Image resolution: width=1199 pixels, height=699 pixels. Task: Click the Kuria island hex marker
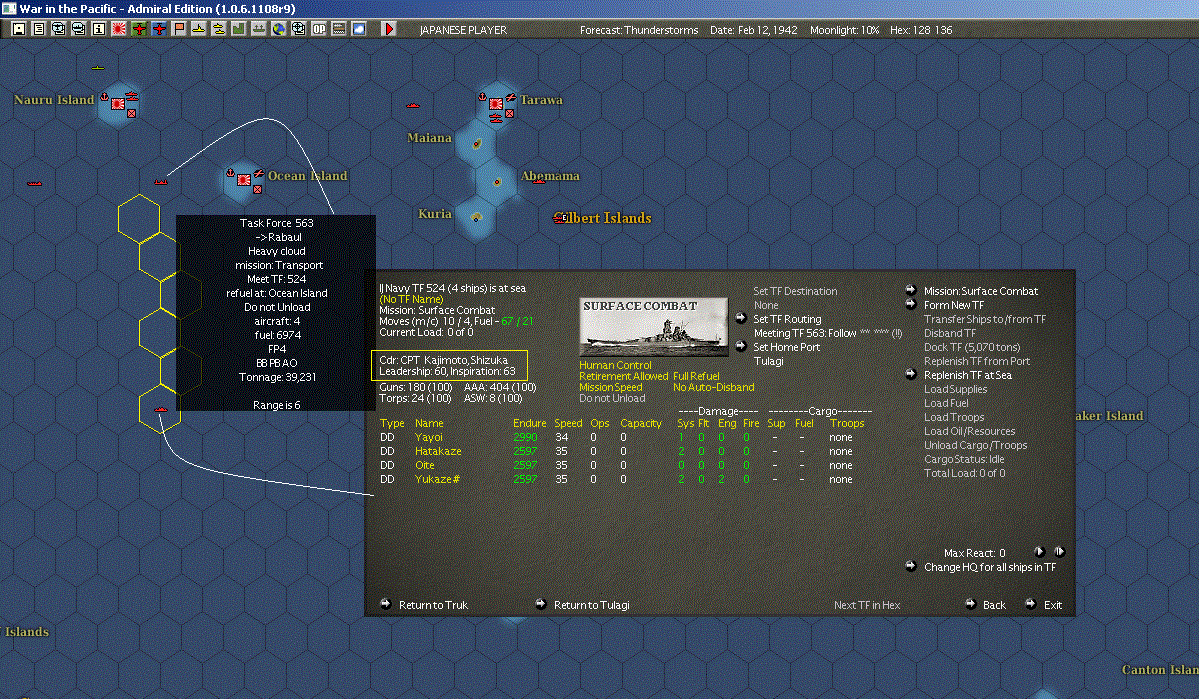(476, 217)
